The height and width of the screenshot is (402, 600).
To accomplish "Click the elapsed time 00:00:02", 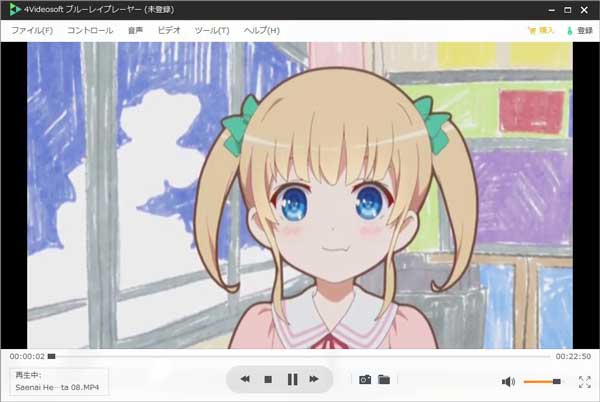I will pyautogui.click(x=27, y=356).
